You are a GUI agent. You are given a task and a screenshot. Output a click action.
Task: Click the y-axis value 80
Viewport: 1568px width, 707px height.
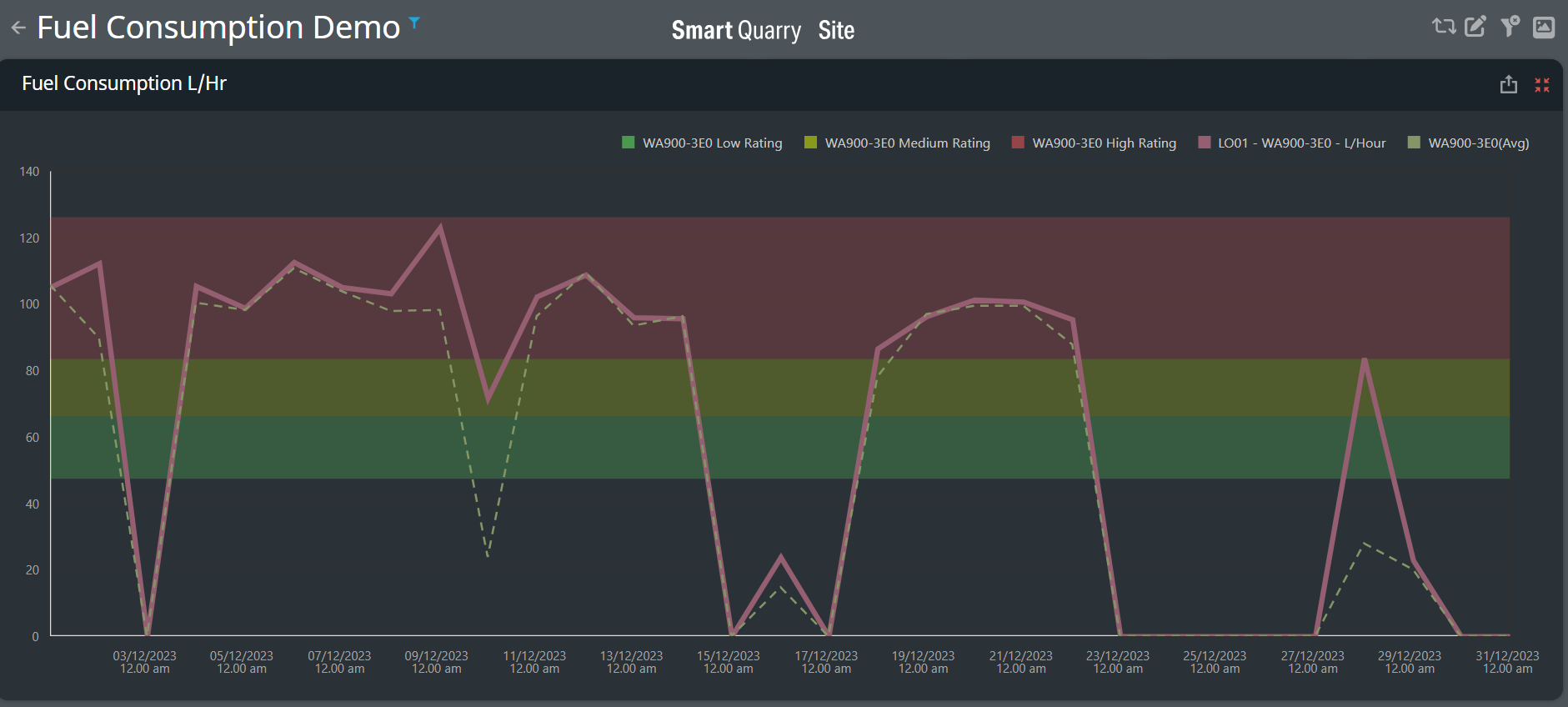click(33, 371)
